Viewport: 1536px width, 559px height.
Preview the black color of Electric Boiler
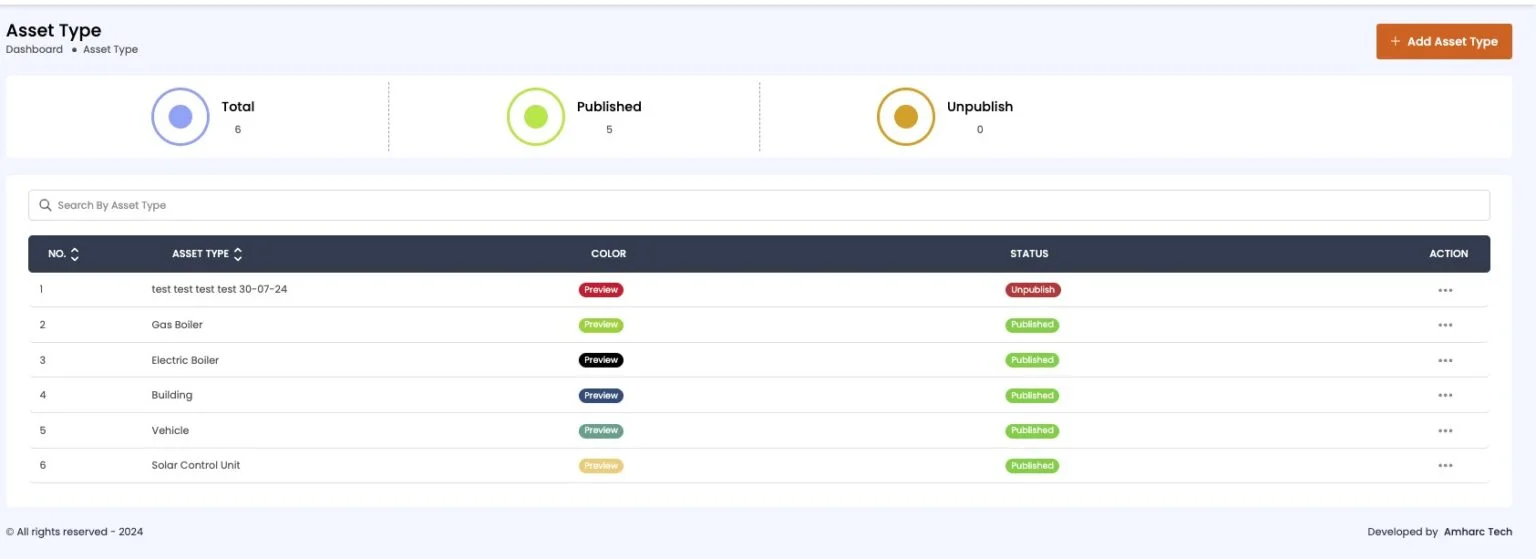click(600, 360)
